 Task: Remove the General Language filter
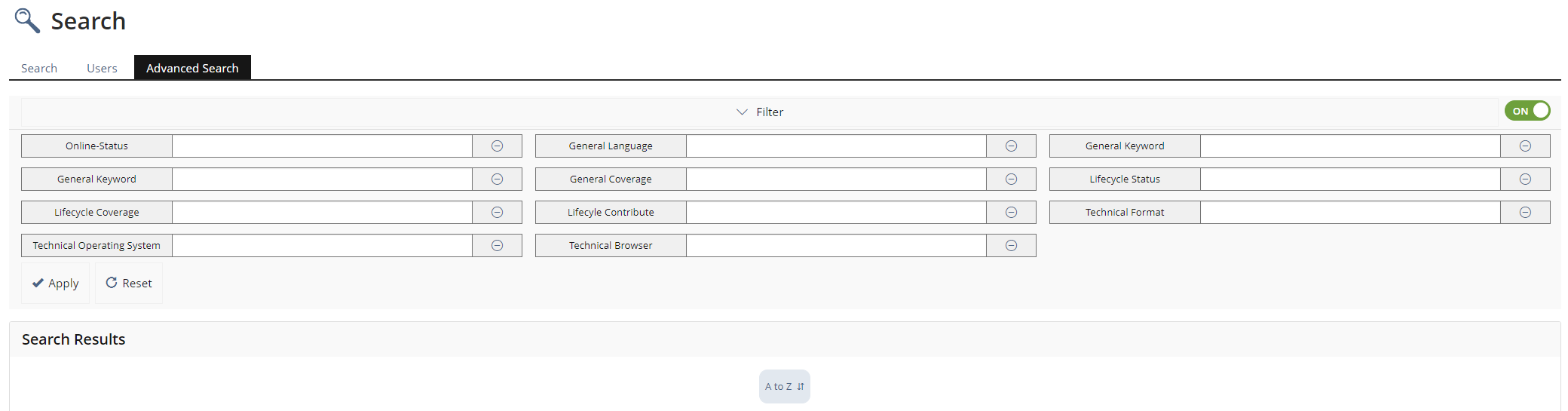point(1011,146)
